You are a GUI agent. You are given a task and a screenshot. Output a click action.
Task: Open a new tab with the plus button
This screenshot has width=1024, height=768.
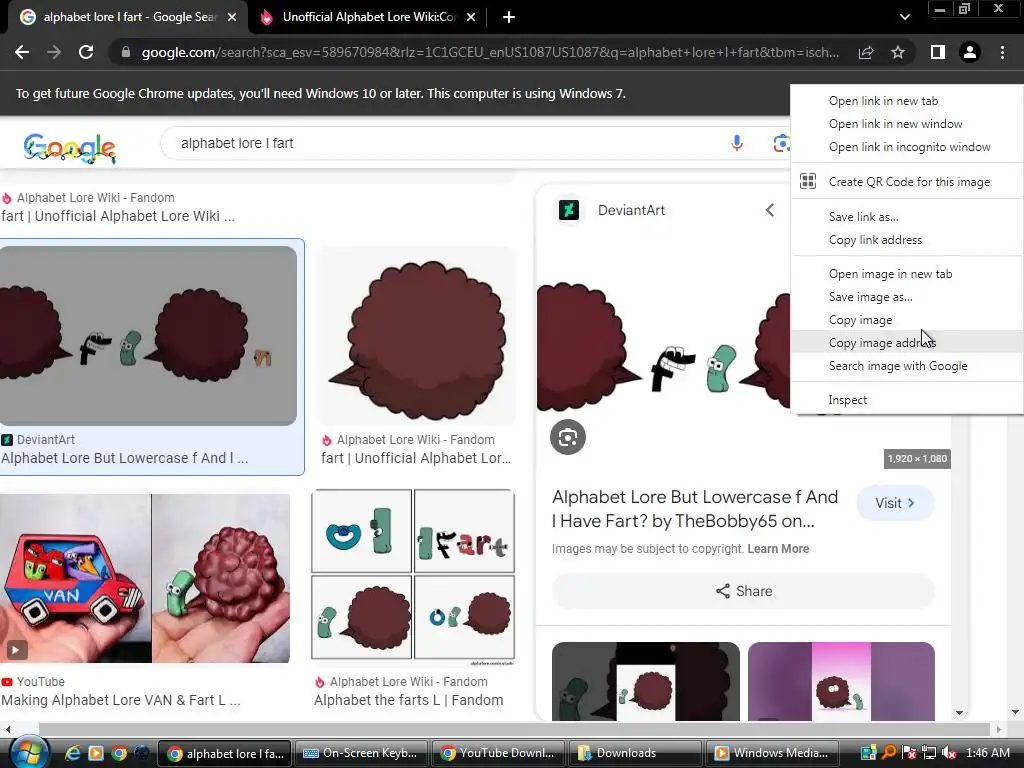coord(509,18)
